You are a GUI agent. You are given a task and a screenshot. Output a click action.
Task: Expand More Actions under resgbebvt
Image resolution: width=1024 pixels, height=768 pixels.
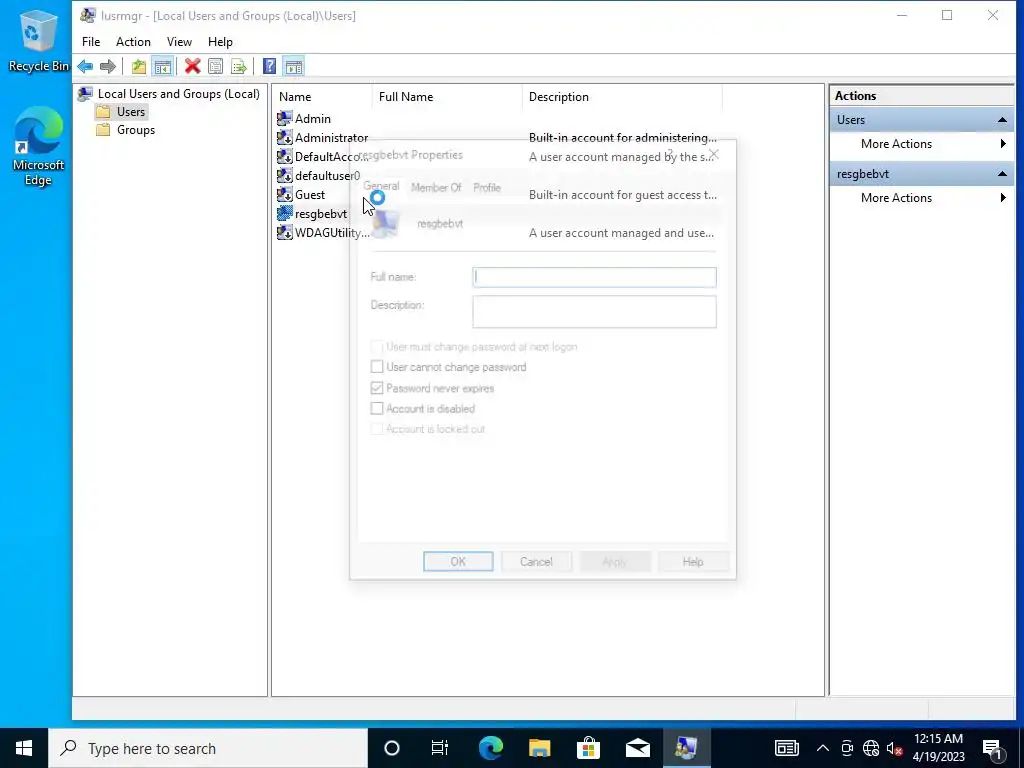point(922,198)
